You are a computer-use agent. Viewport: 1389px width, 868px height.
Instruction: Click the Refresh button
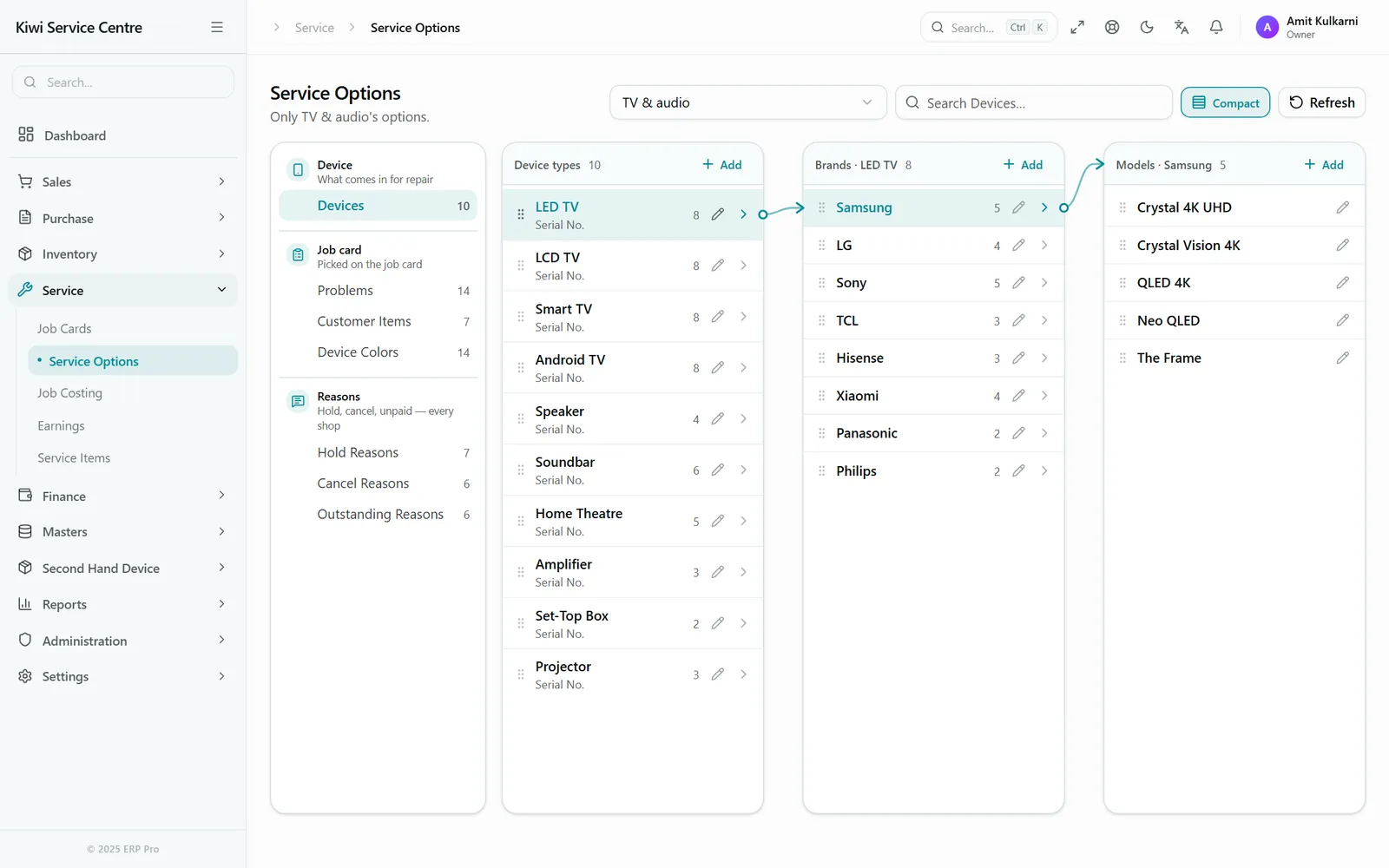pyautogui.click(x=1322, y=102)
